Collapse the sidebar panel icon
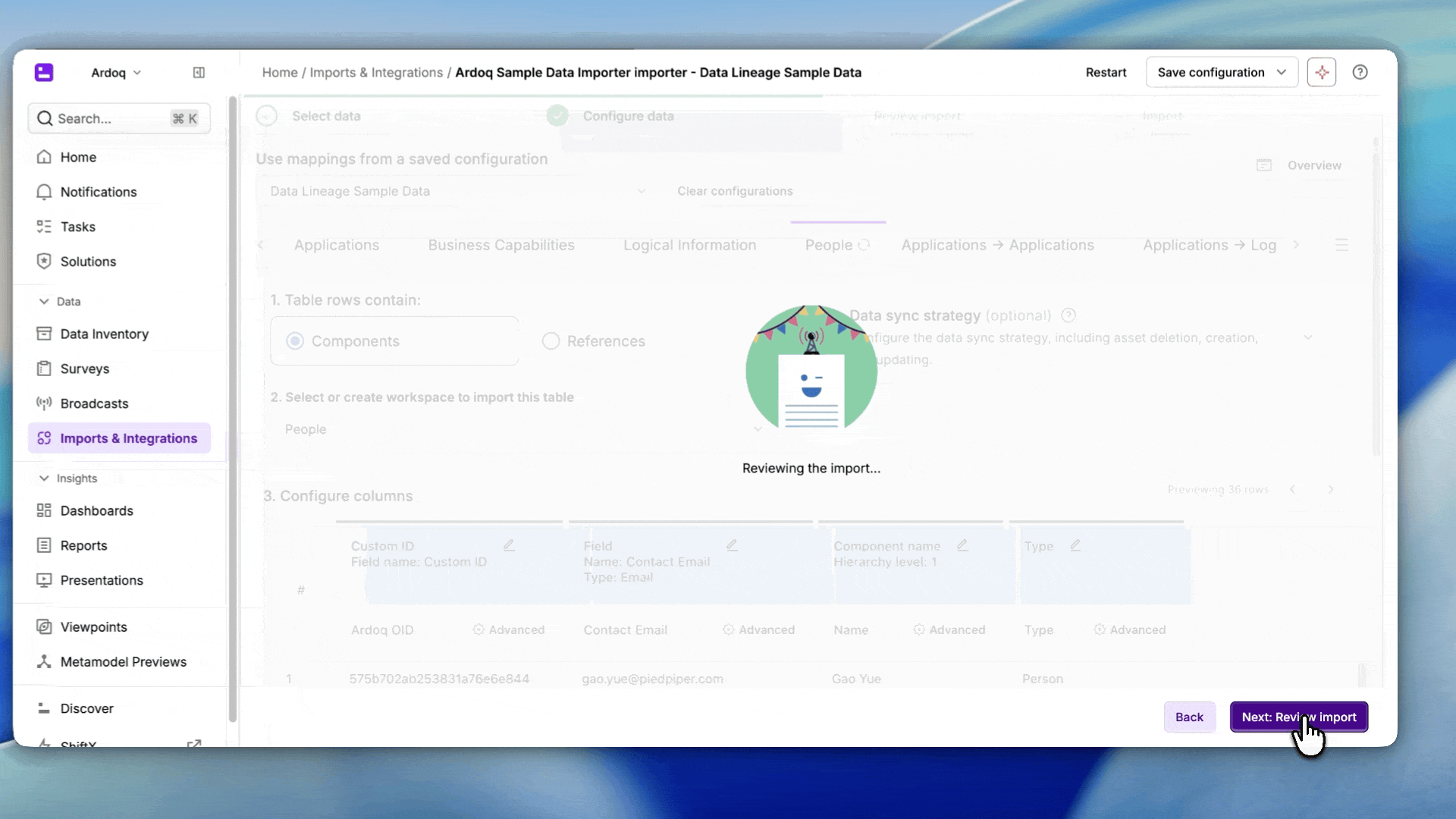1456x819 pixels. pyautogui.click(x=199, y=73)
